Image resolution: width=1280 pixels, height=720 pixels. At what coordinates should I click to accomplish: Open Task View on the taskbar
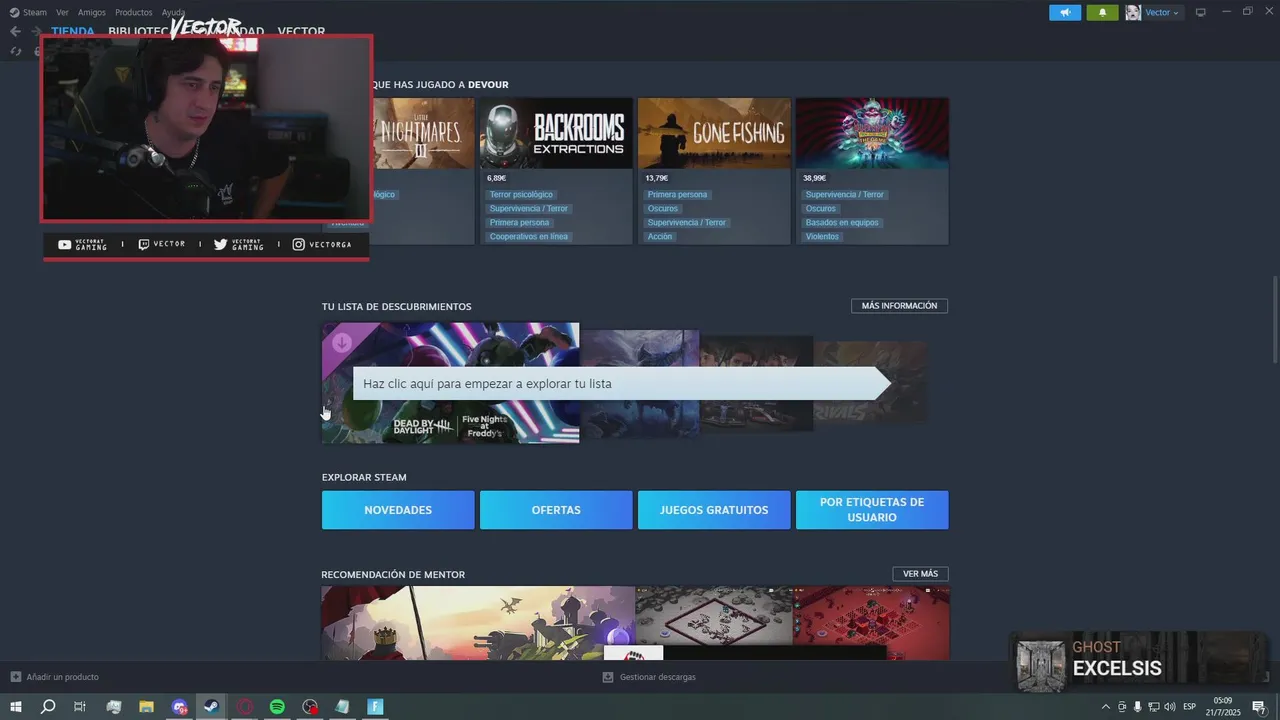coord(80,707)
